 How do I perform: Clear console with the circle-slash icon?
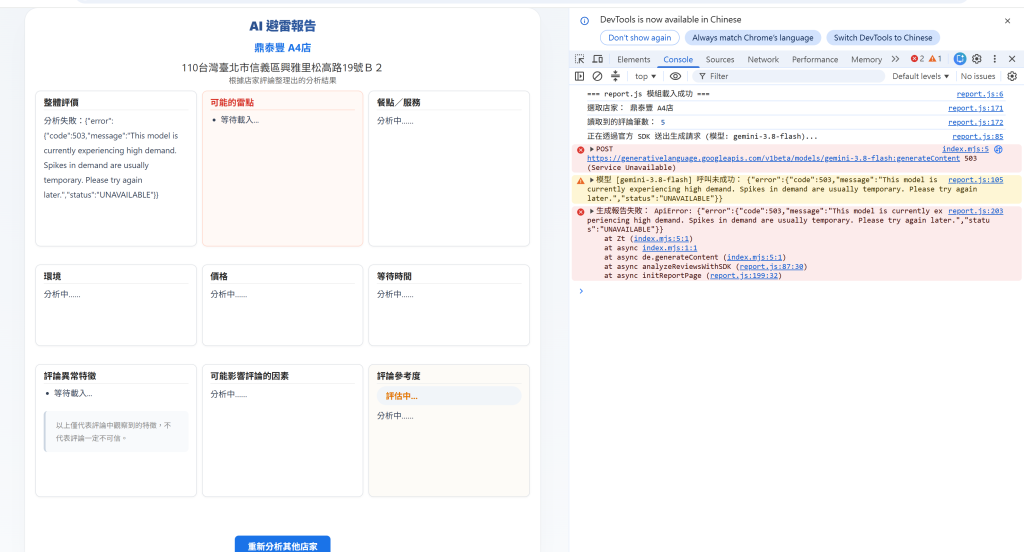tap(597, 76)
